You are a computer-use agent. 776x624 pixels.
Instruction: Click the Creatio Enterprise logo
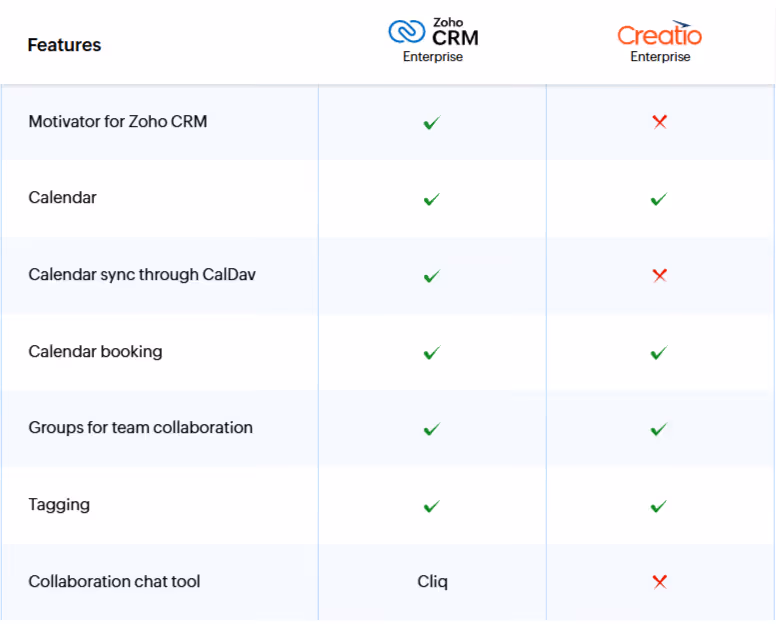[660, 41]
